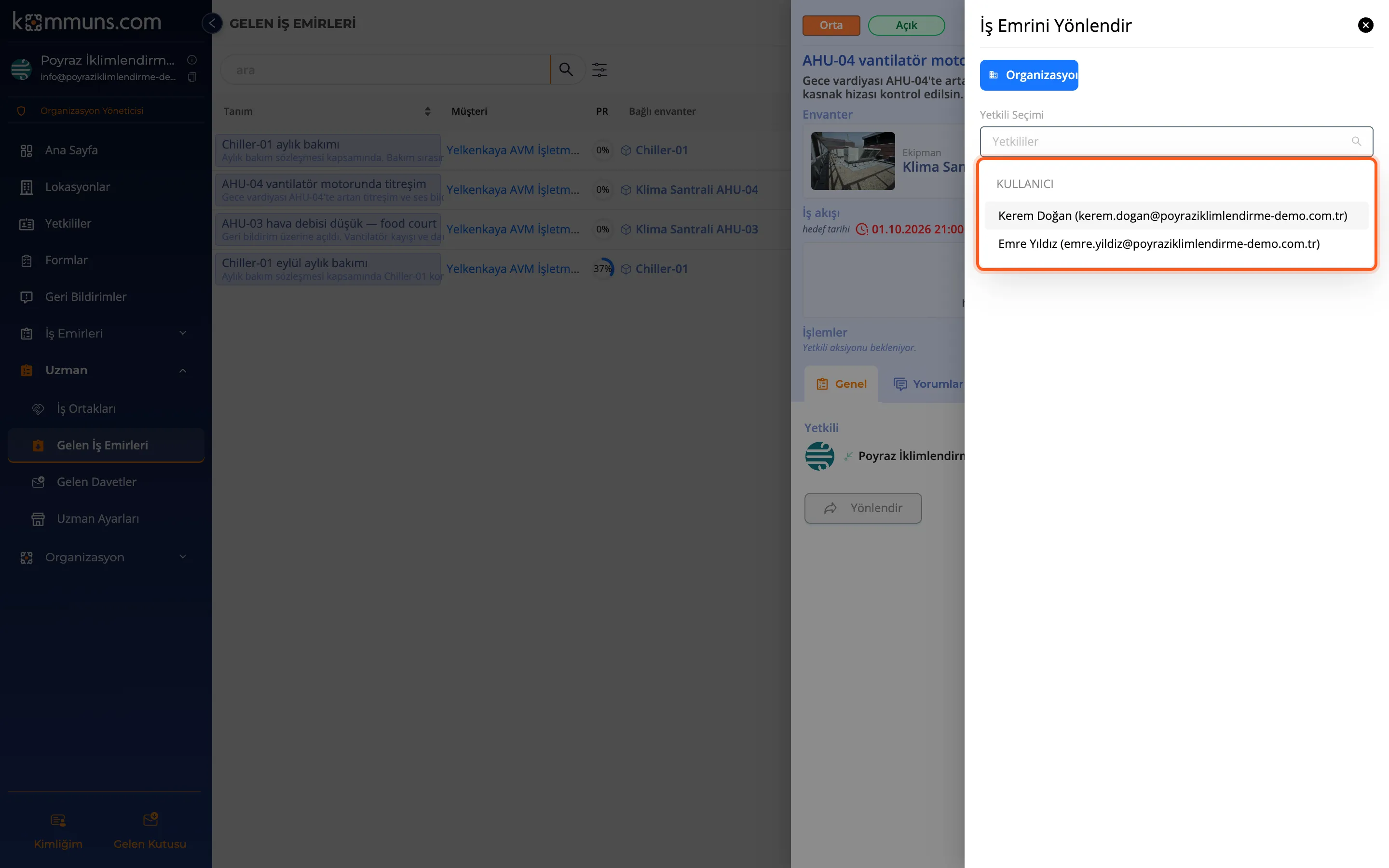This screenshot has height=868, width=1389.
Task: Switch to the Genel tab
Action: point(841,384)
